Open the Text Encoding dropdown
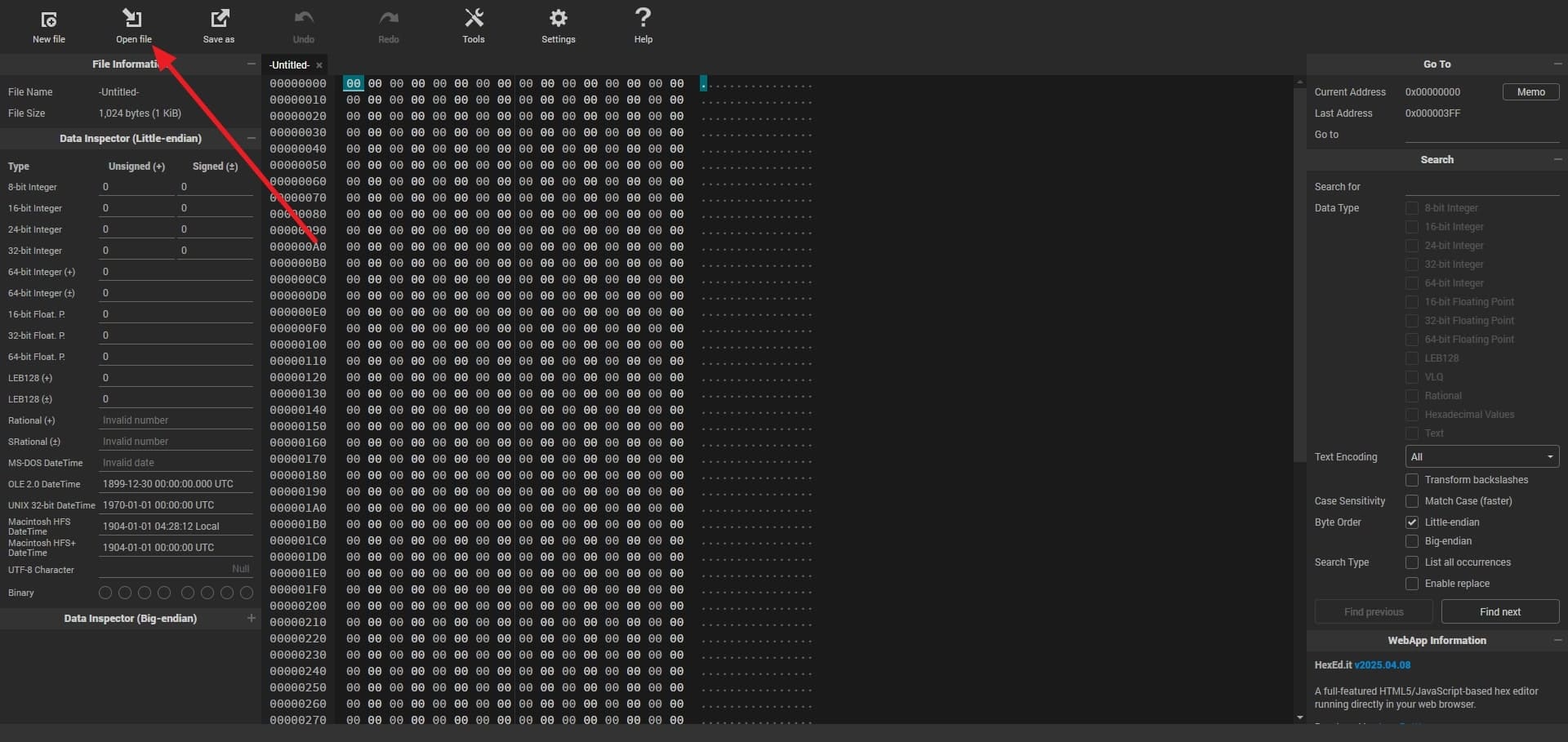Image resolution: width=1568 pixels, height=742 pixels. pyautogui.click(x=1481, y=457)
